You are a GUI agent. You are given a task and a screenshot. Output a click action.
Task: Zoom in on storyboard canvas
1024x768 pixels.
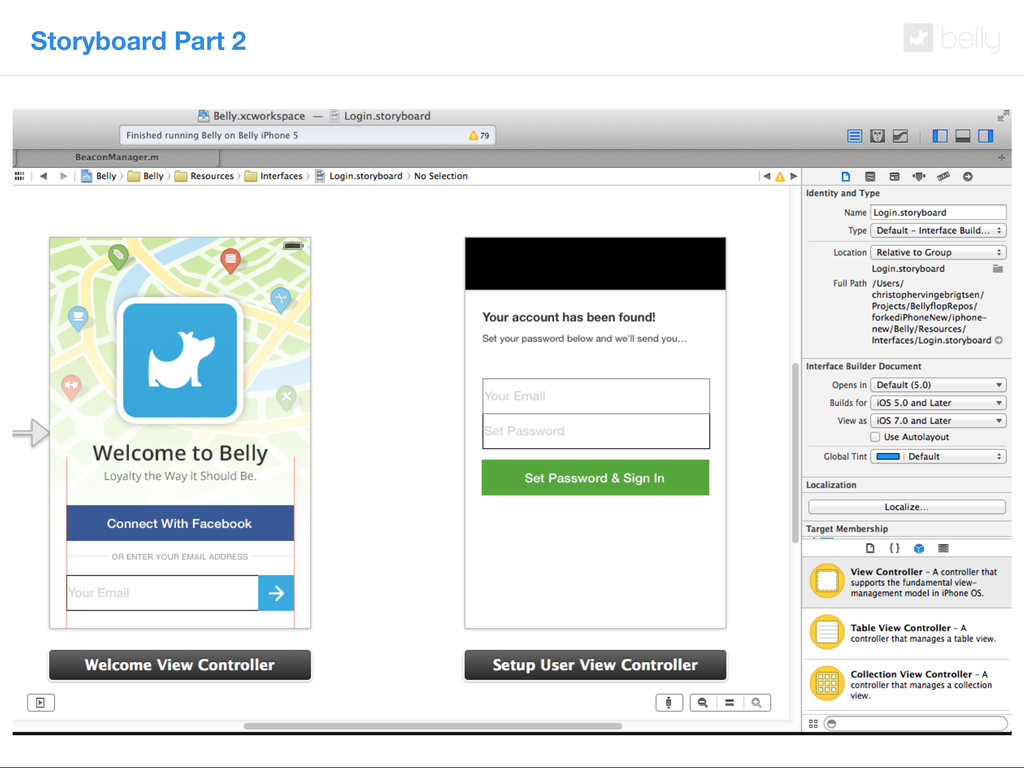click(756, 703)
